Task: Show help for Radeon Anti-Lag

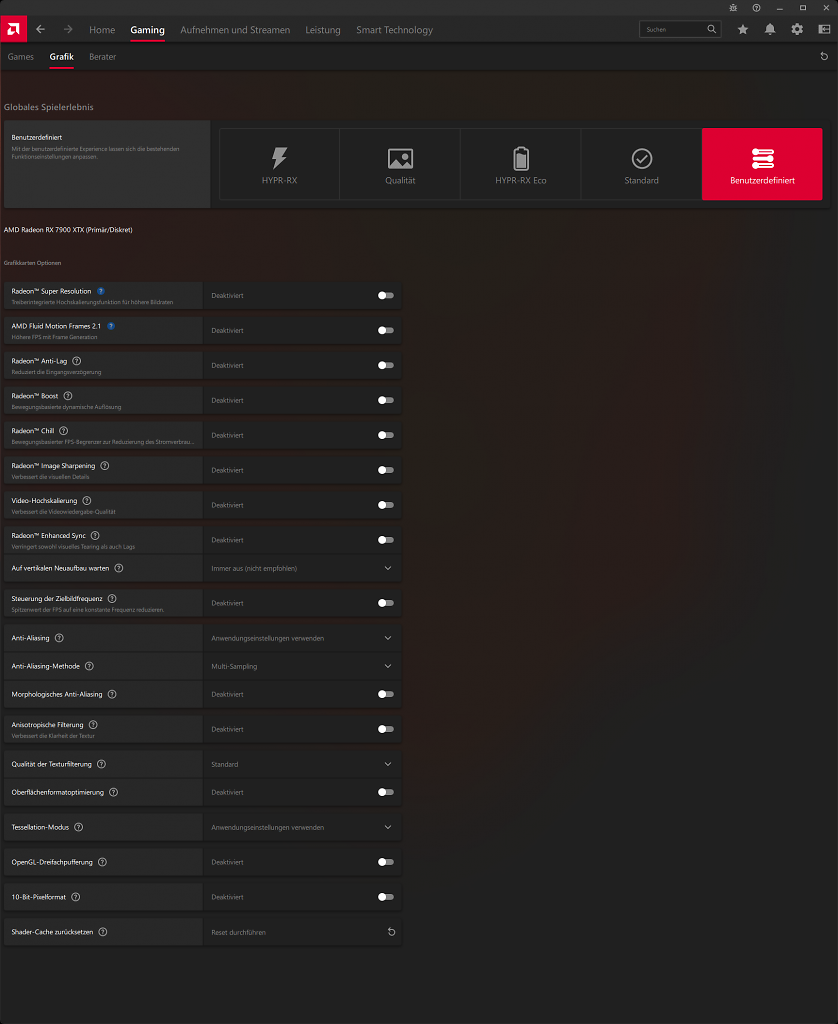Action: 76,361
